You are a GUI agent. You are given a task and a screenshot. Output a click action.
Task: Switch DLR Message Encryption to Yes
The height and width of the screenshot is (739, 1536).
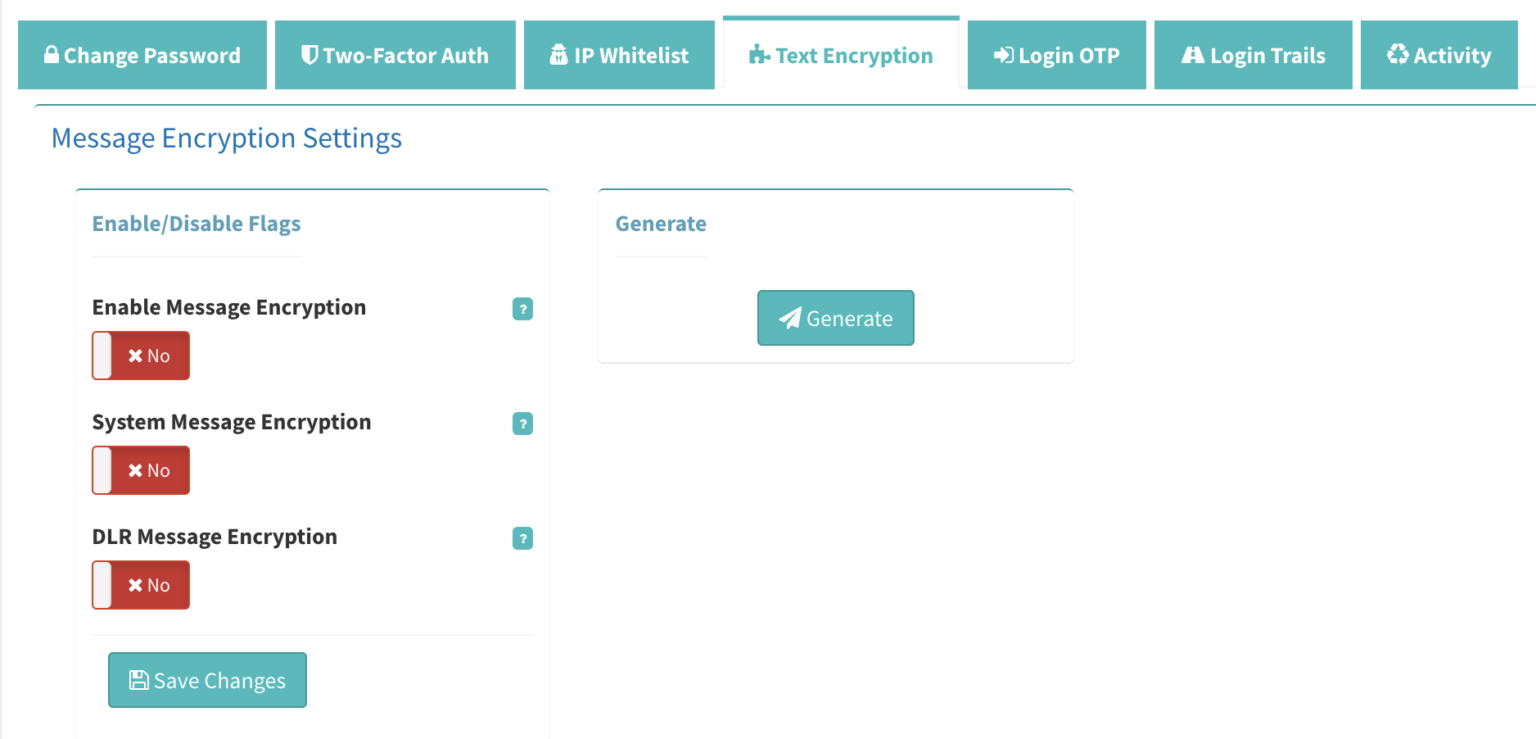click(140, 585)
